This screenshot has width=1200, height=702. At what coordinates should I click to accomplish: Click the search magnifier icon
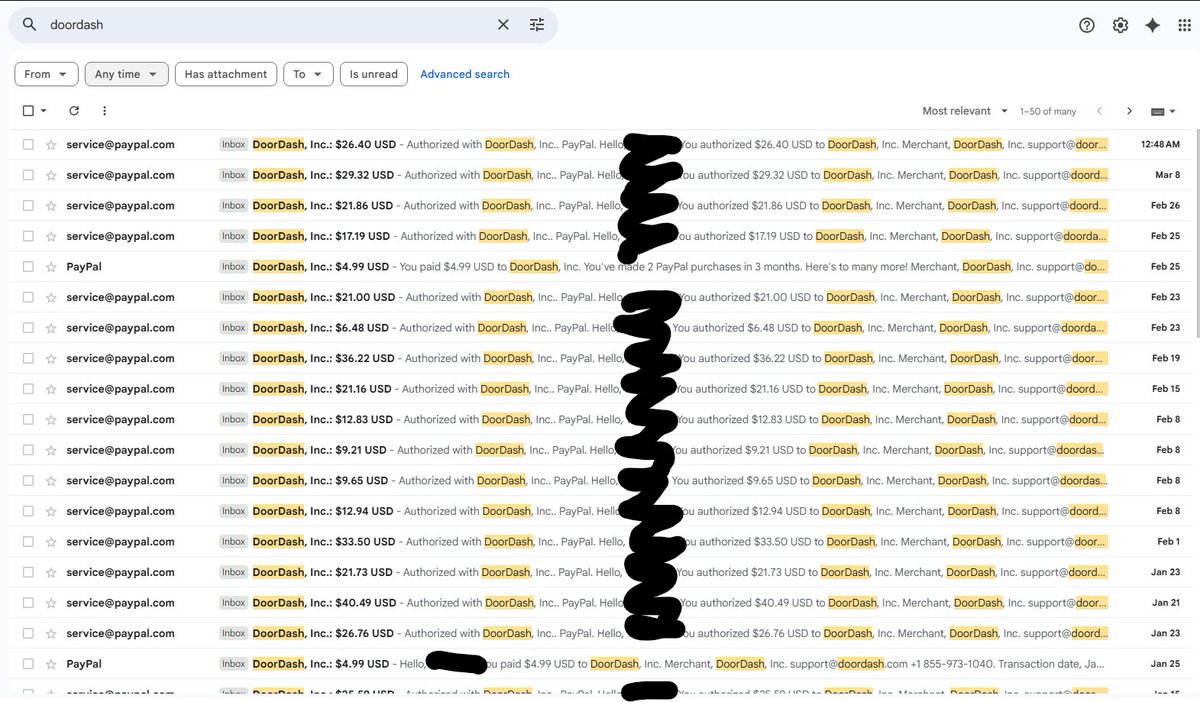(x=29, y=24)
